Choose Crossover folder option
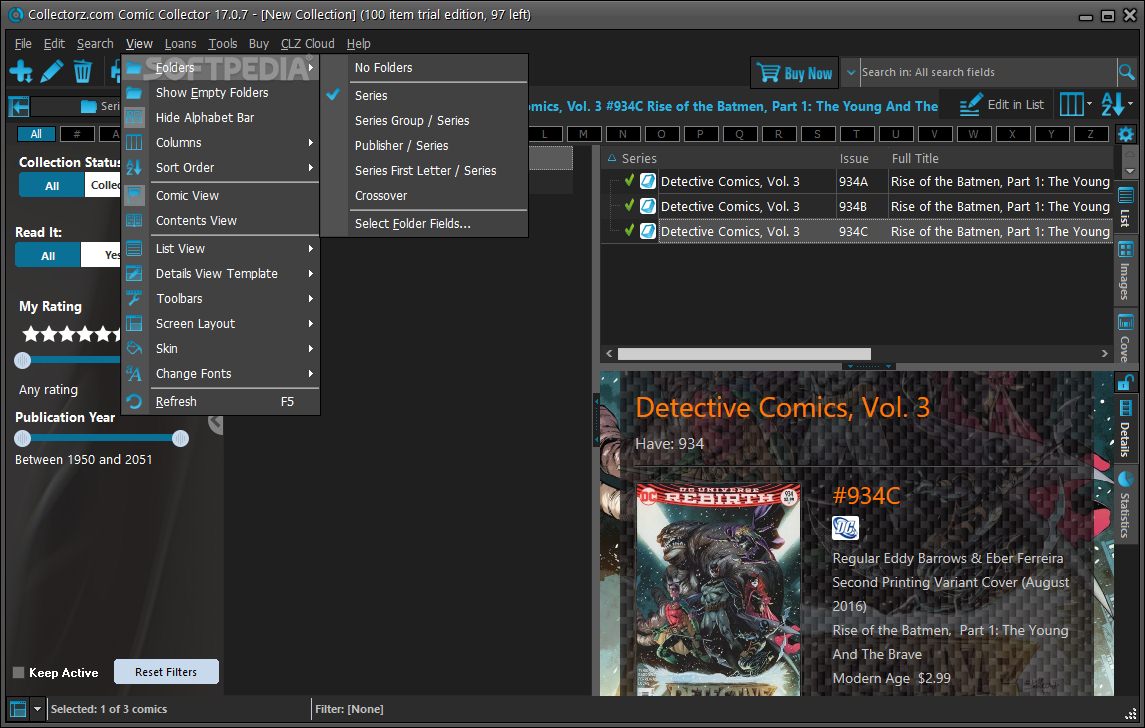The width and height of the screenshot is (1145, 728). (424, 196)
